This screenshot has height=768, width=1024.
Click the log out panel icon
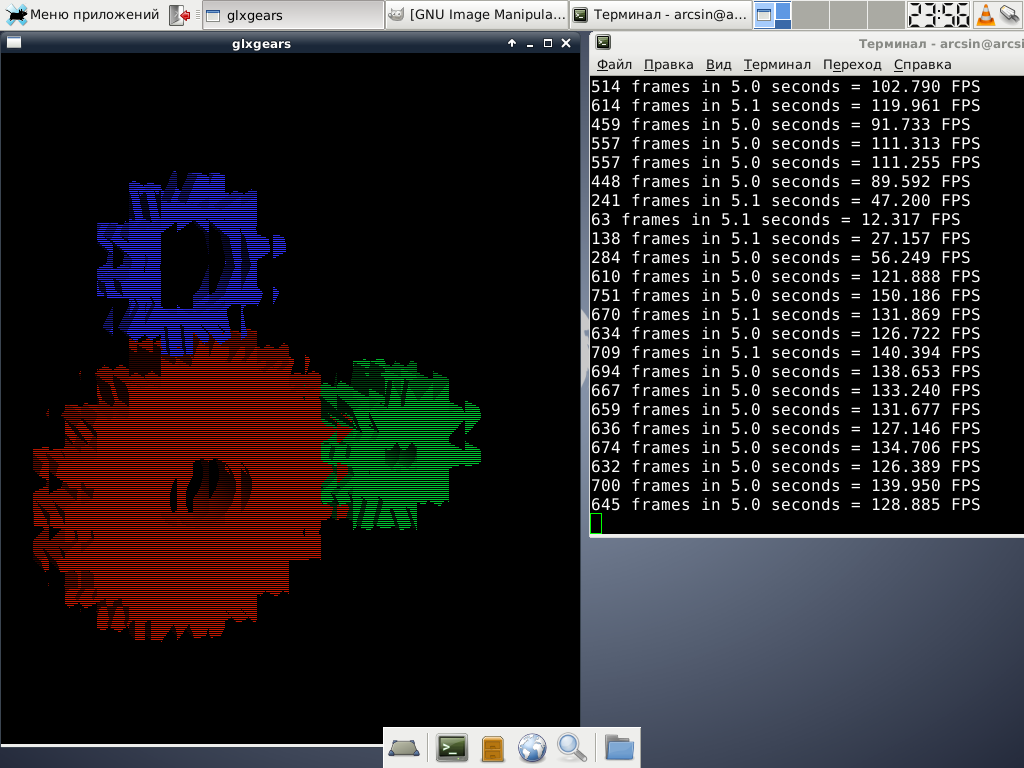coord(180,15)
